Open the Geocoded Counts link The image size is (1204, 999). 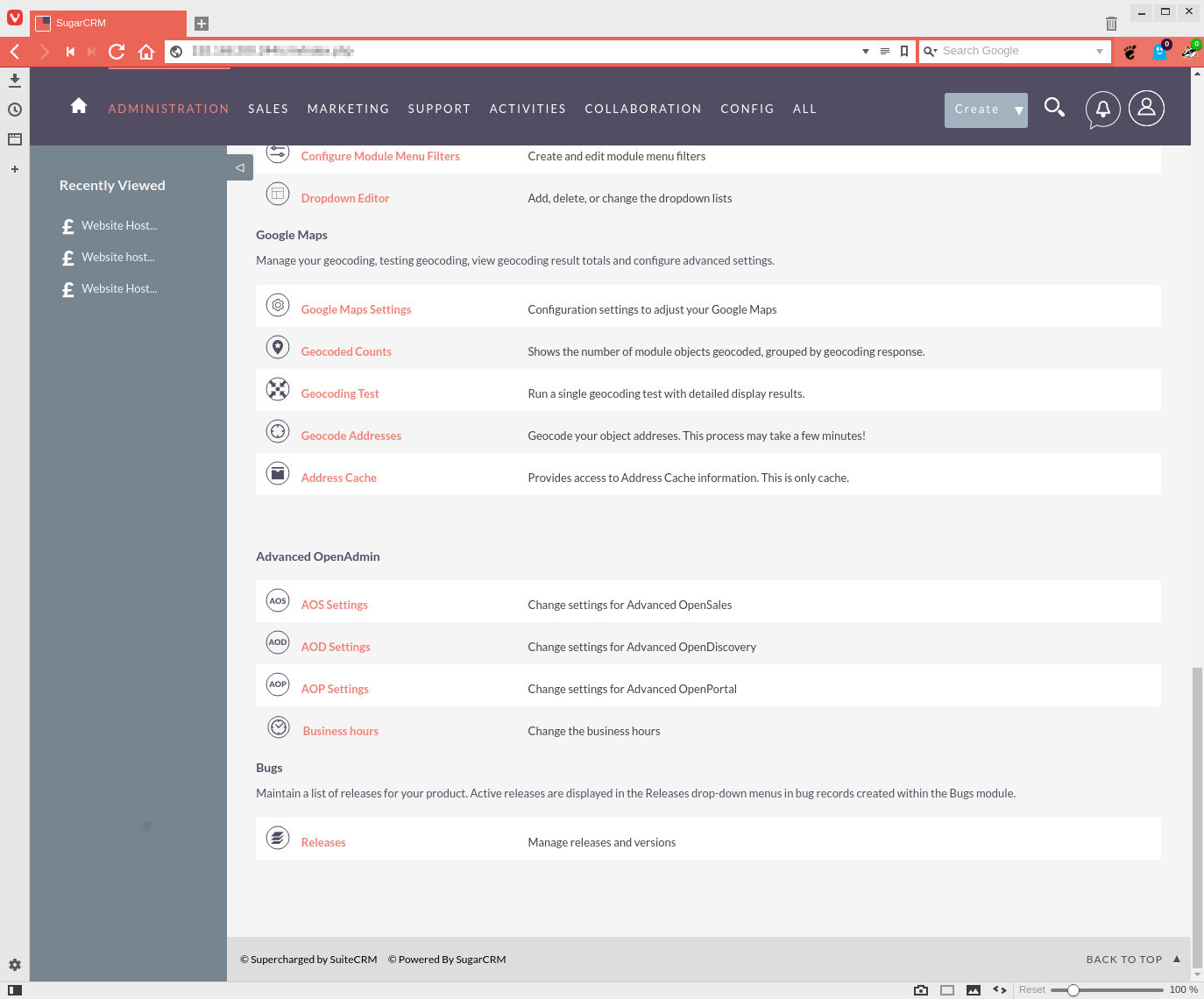(x=346, y=351)
